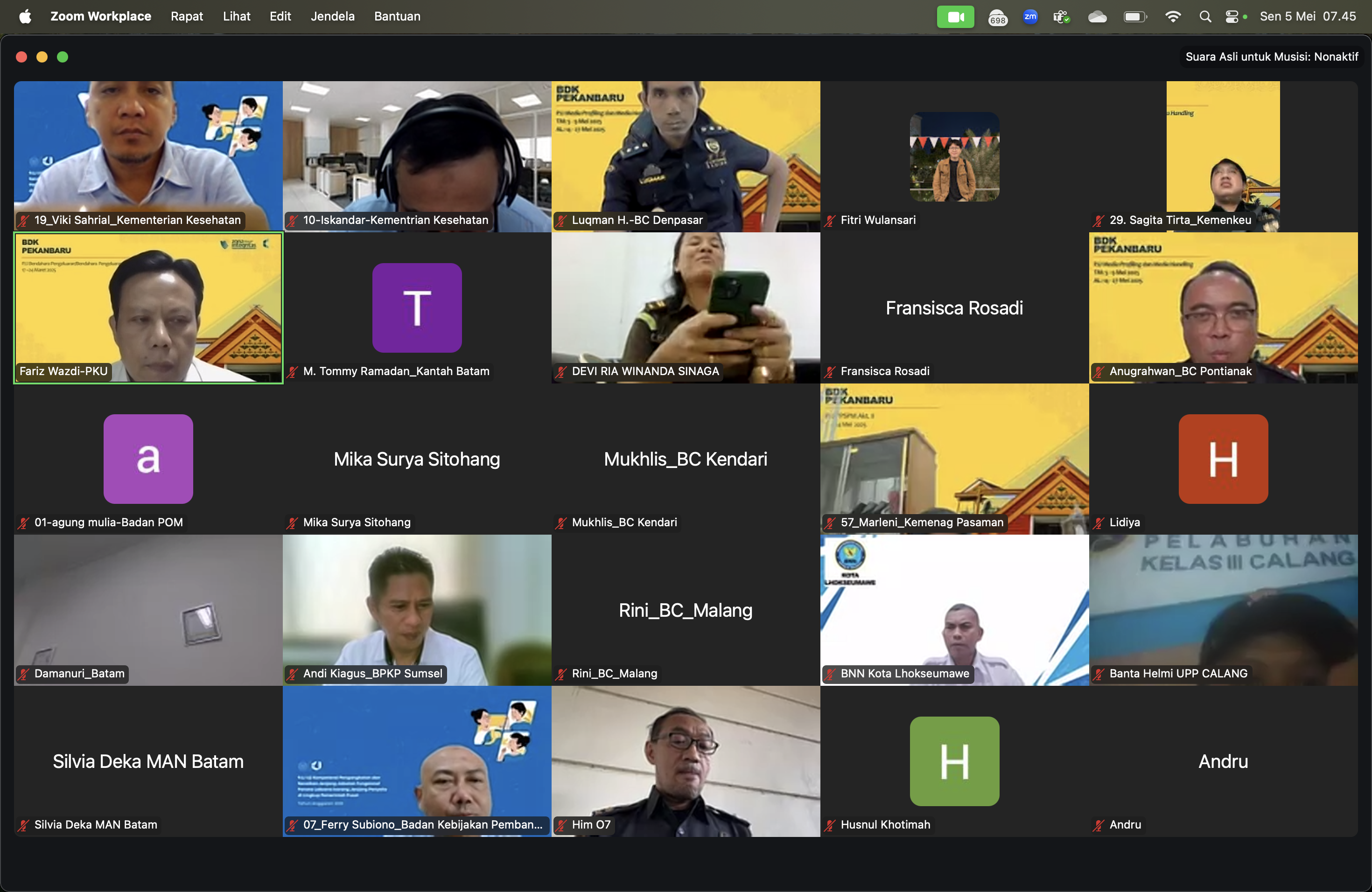Open the Edit menu

tap(280, 16)
